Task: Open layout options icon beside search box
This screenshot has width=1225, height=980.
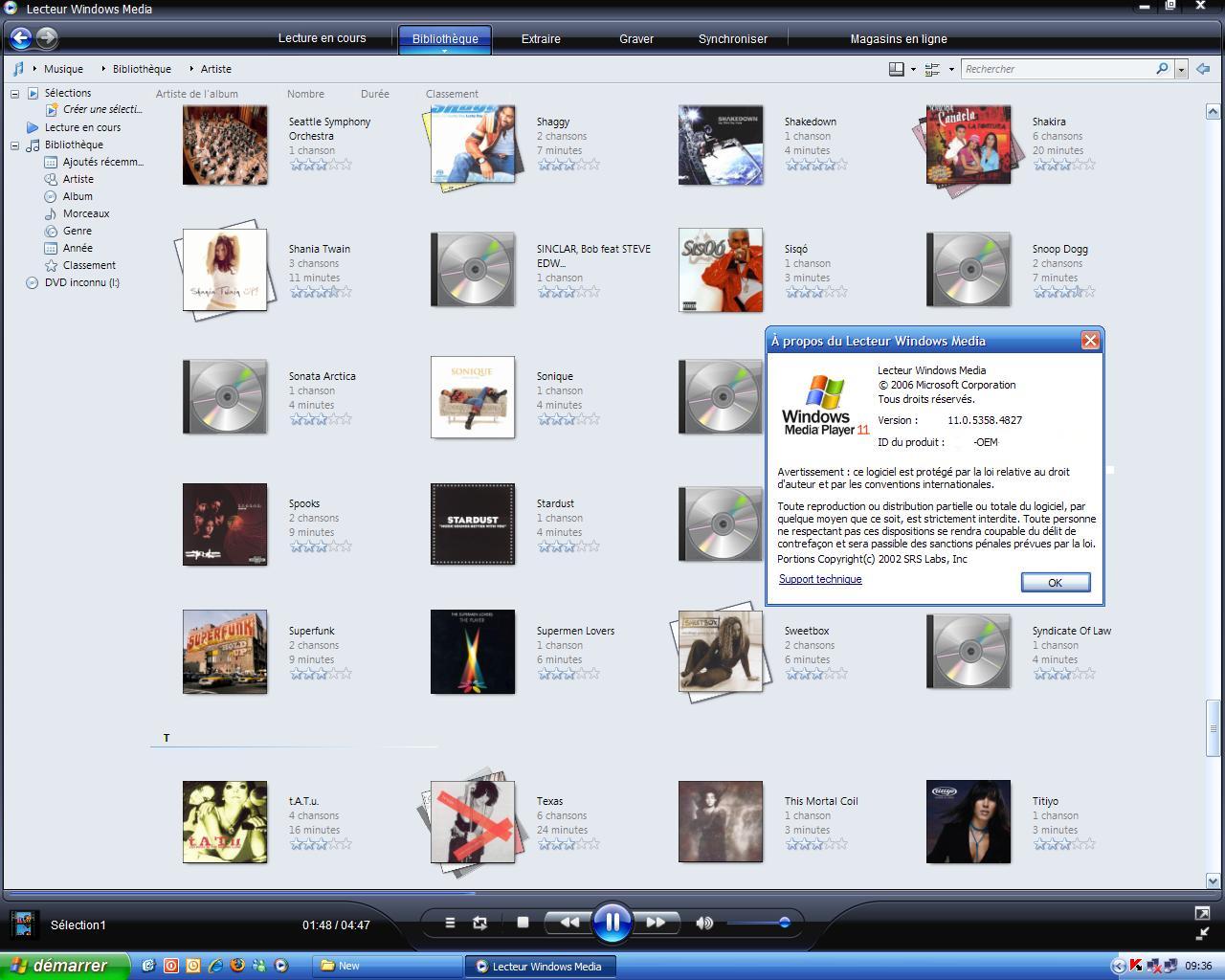Action: (x=897, y=69)
